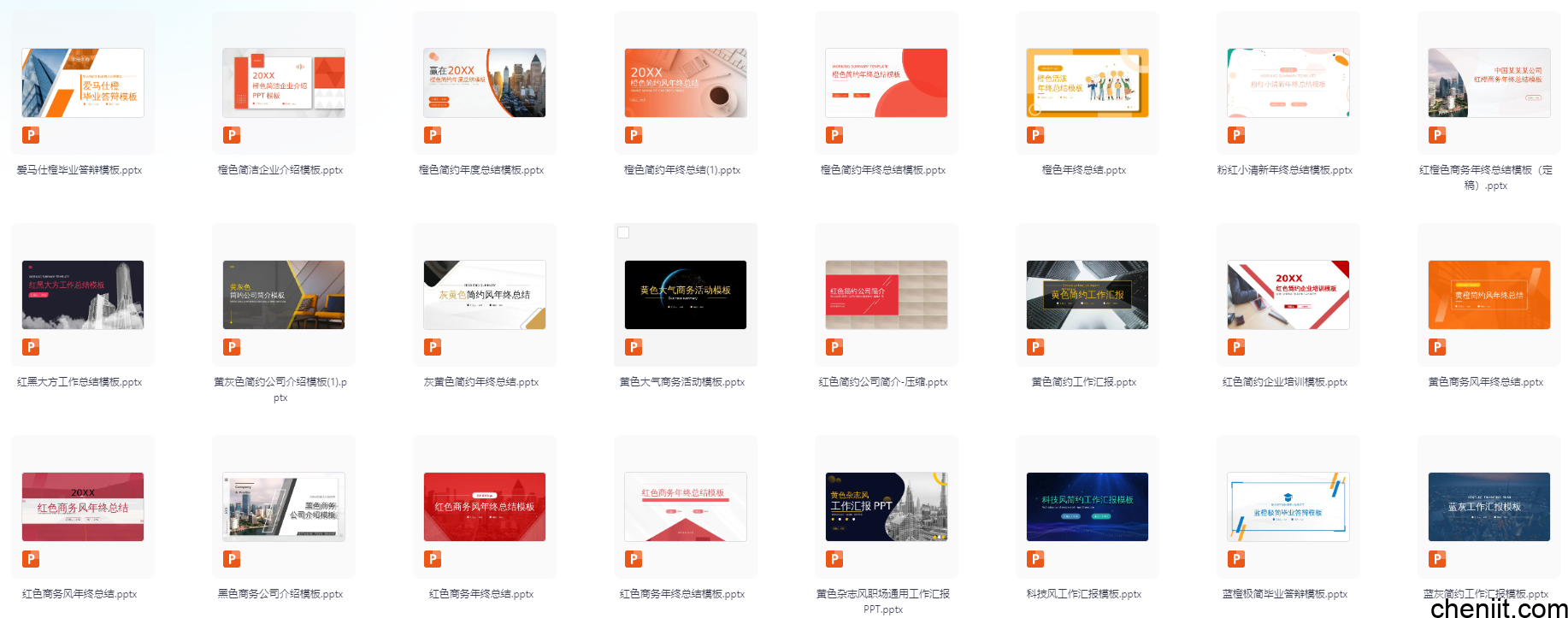Open 蓝橙极简毕业答辩模板 thumbnail
Image resolution: width=1568 pixels, height=618 pixels.
pyautogui.click(x=1288, y=507)
